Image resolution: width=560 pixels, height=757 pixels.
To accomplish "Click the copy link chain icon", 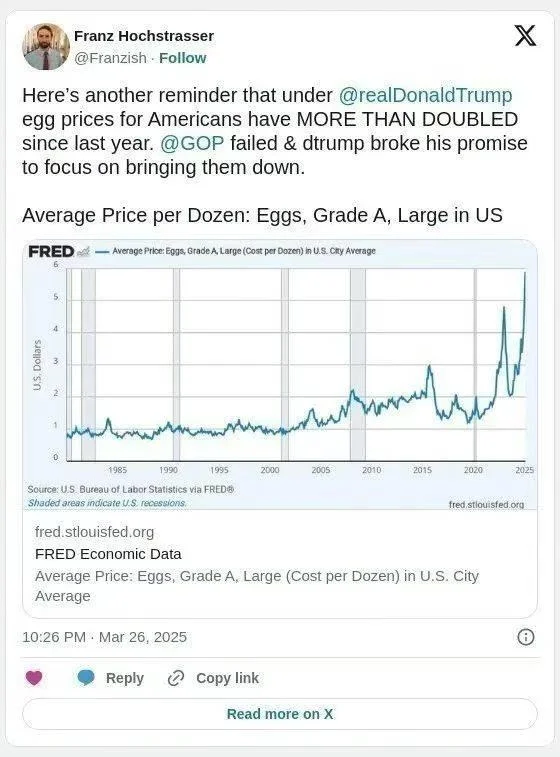I will [x=176, y=678].
